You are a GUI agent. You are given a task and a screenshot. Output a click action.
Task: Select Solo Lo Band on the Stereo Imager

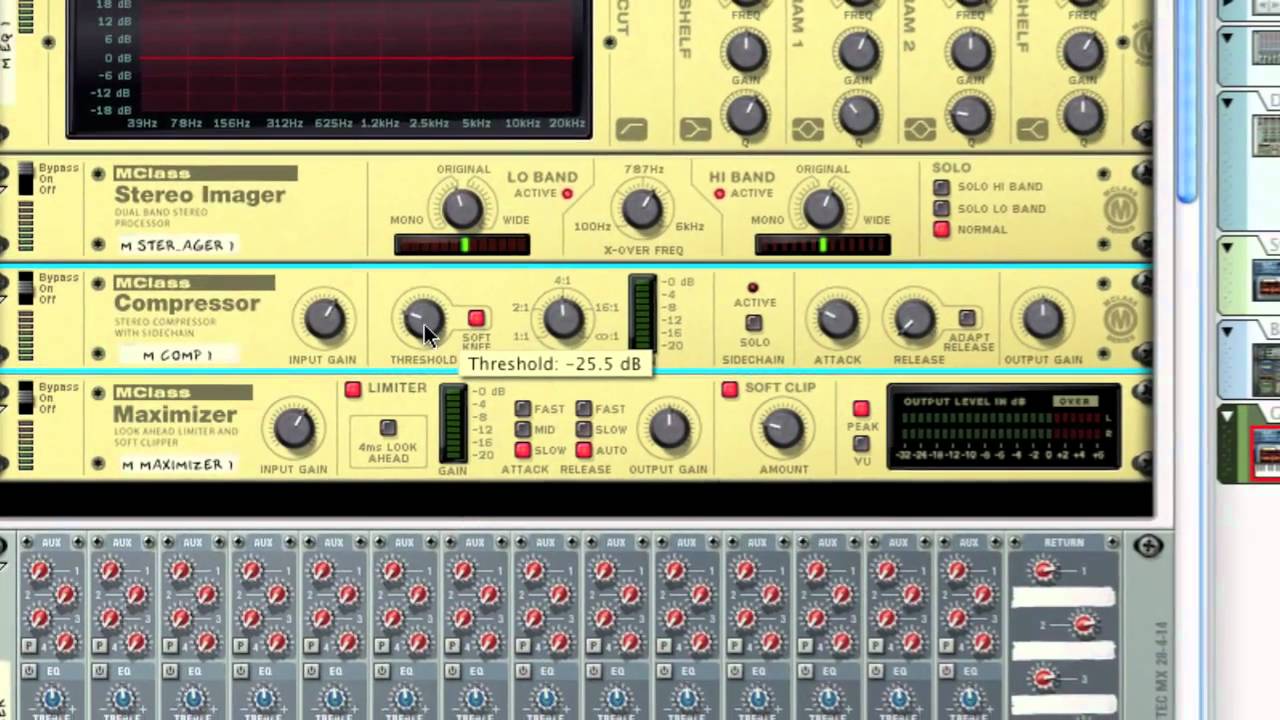pyautogui.click(x=941, y=208)
